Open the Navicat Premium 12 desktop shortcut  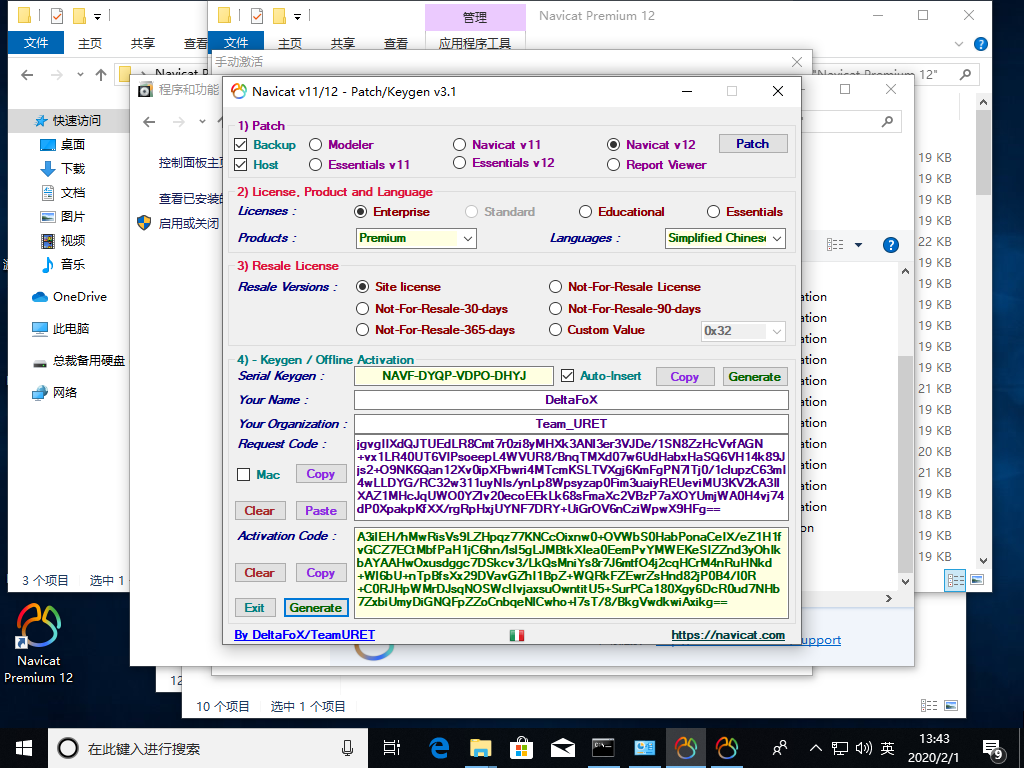[x=39, y=643]
